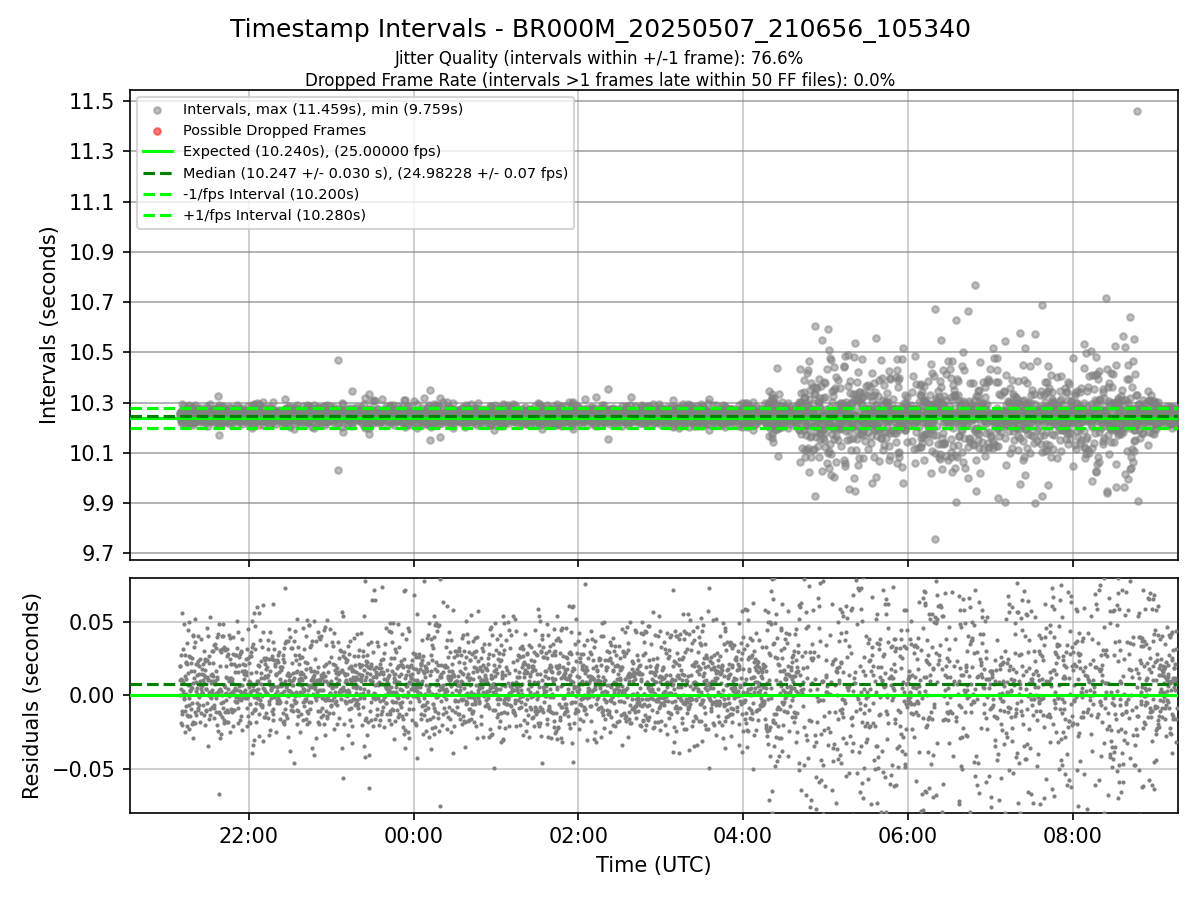Click the plot title "Timestamp Intervals - BR000M_20250507_210656_105340"
The image size is (1200, 900).
point(600,29)
